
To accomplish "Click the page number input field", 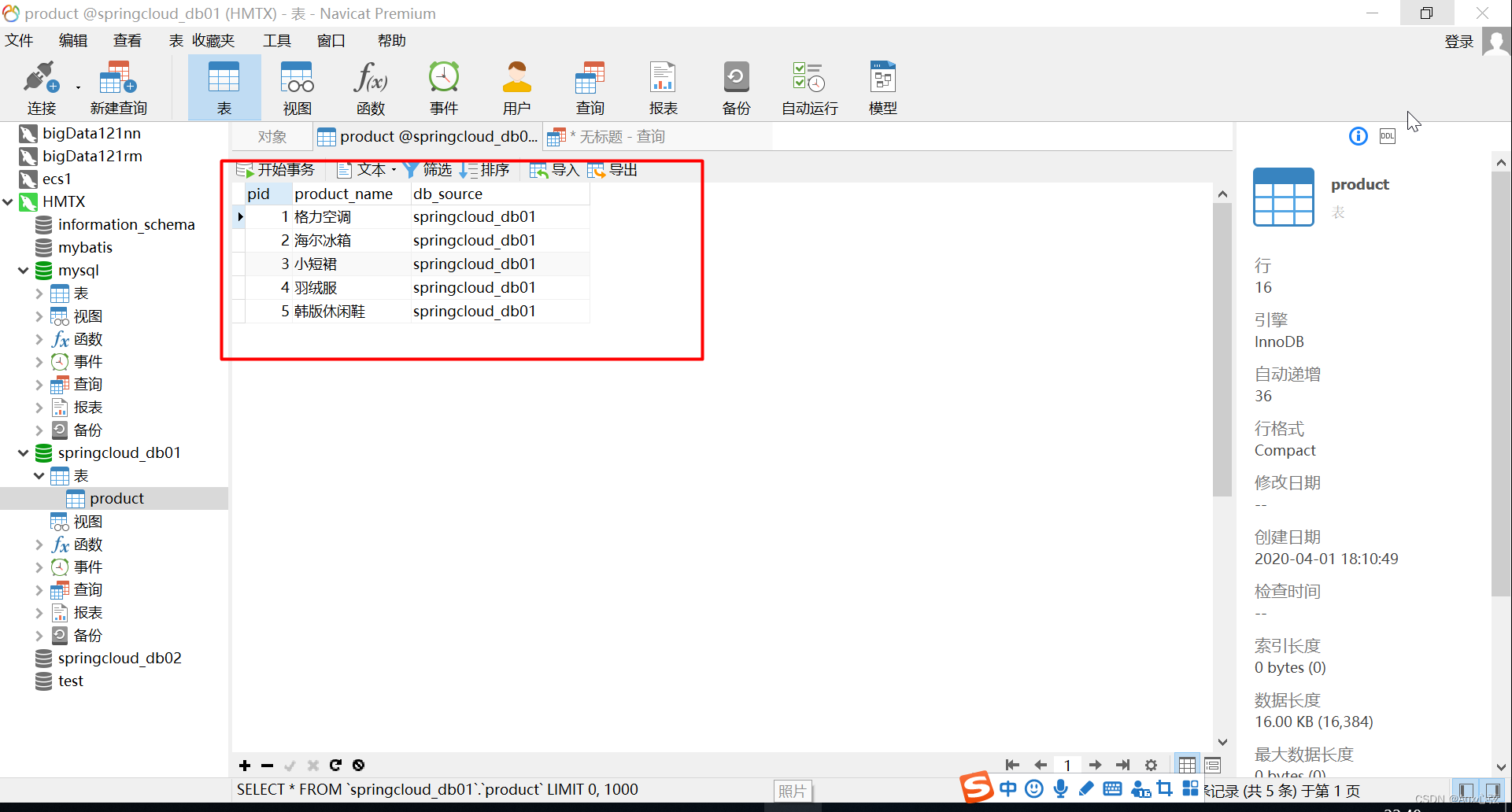I will tap(1068, 764).
